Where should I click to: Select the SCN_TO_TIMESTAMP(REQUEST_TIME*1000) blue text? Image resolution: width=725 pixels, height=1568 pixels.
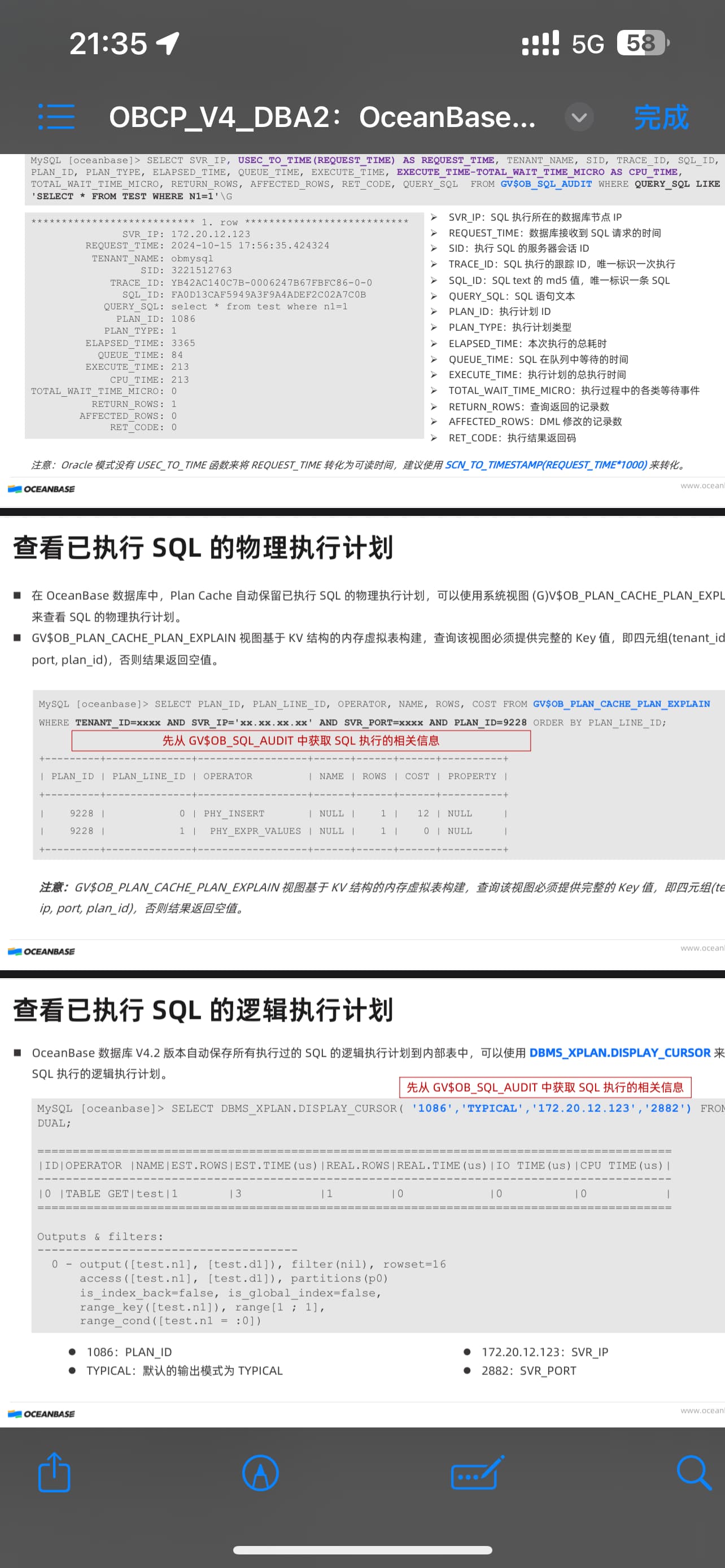pos(546,465)
